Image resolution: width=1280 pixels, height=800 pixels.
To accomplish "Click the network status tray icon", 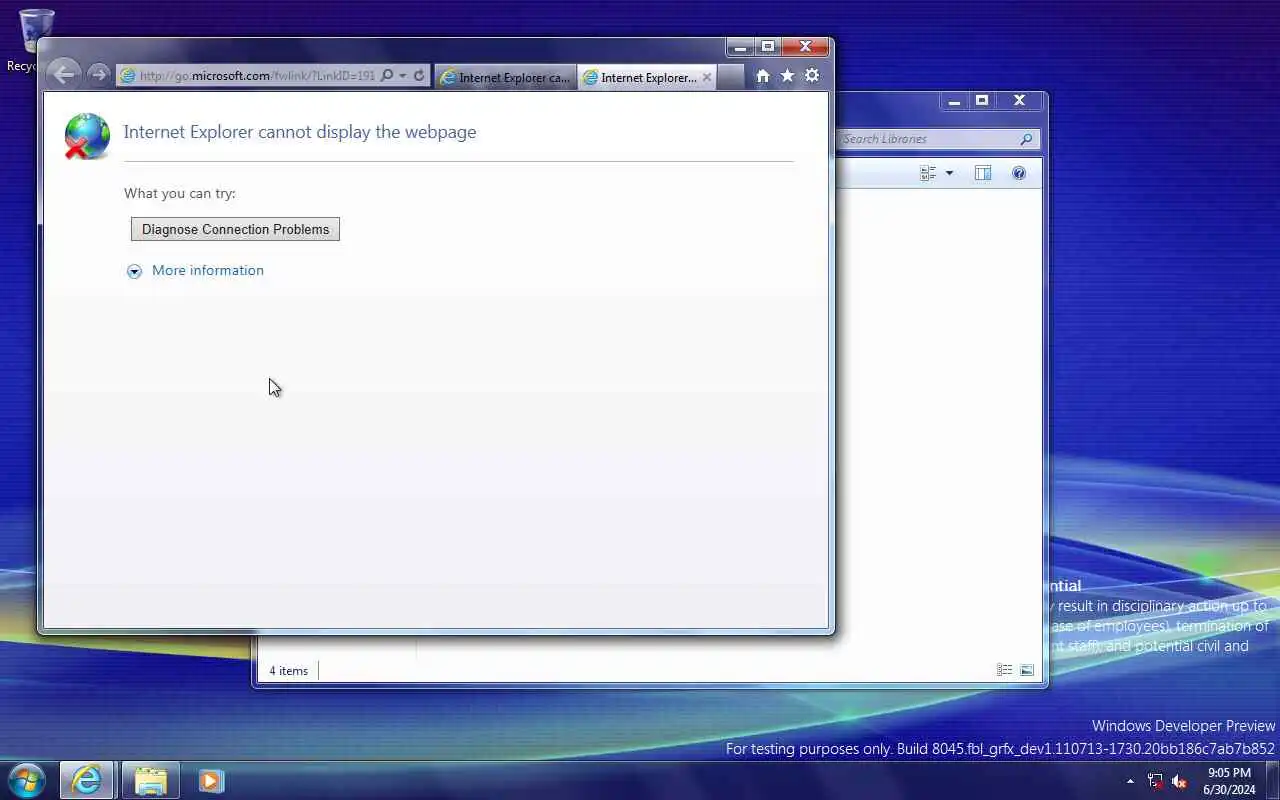I will [x=1155, y=781].
